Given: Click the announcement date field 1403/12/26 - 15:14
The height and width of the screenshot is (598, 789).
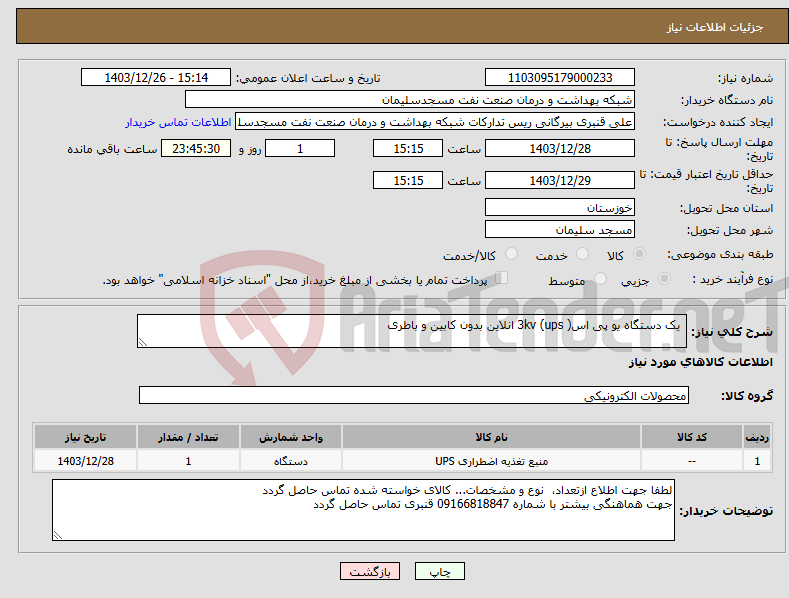Looking at the screenshot, I should point(156,78).
